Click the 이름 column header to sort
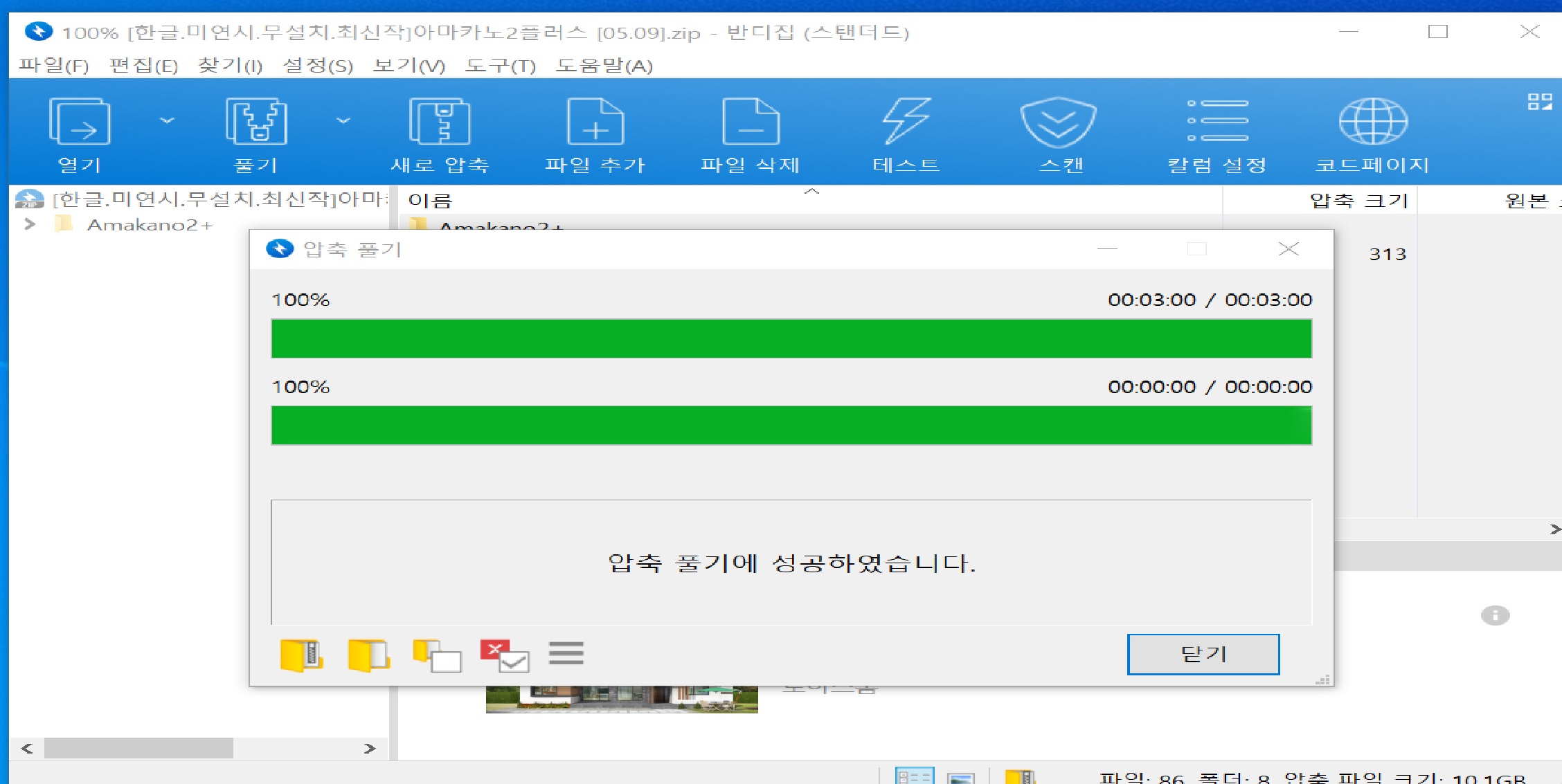 click(x=430, y=201)
